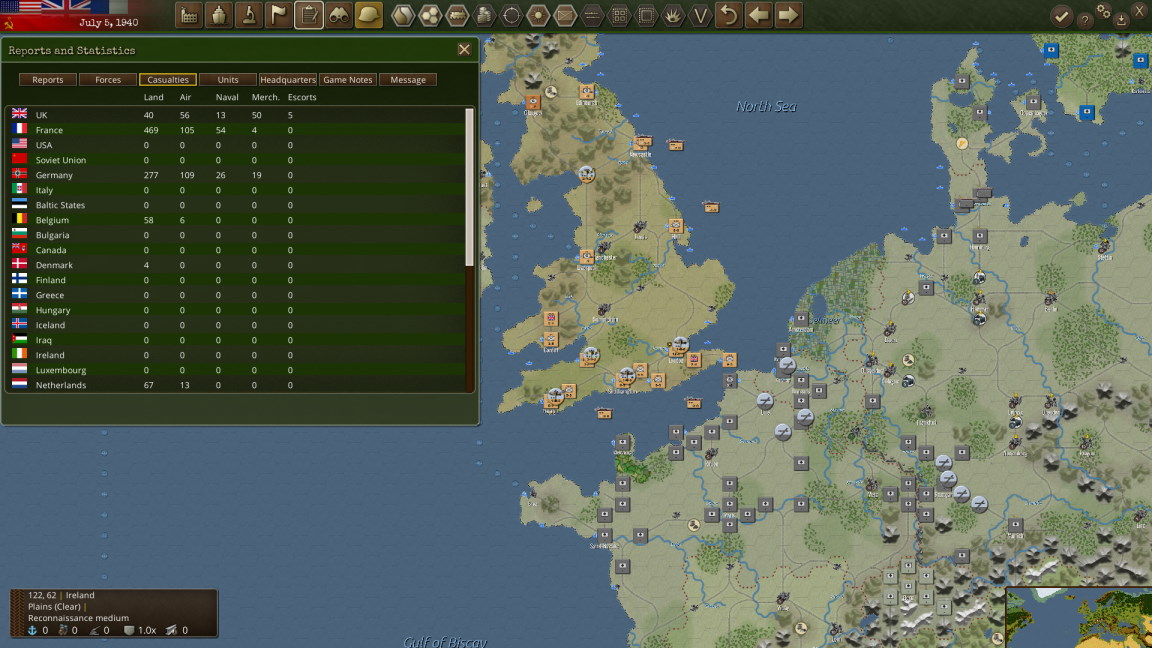
Task: Click the Germany flag icon
Action: coord(20,174)
